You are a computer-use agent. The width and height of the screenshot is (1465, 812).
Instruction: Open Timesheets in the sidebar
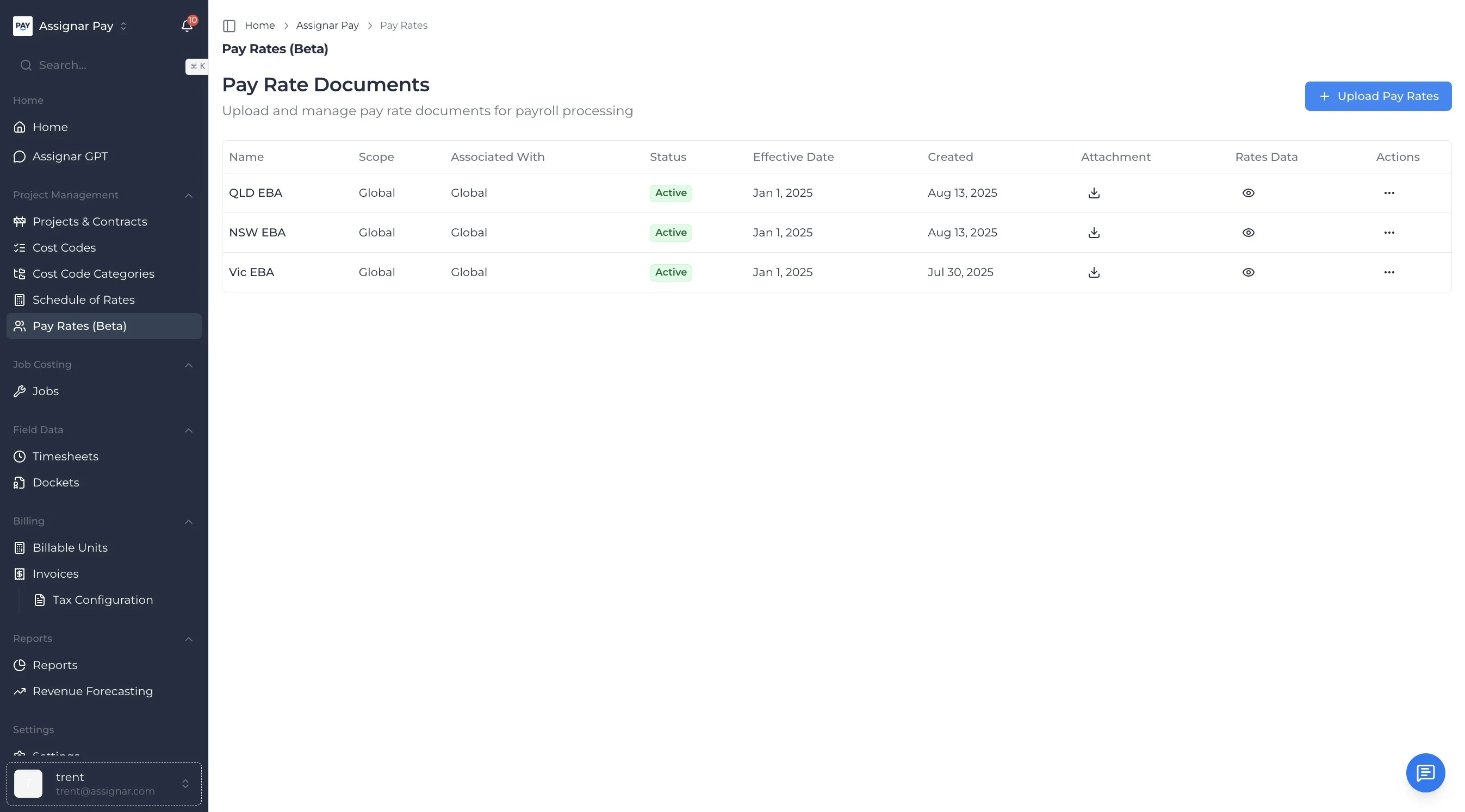(65, 457)
